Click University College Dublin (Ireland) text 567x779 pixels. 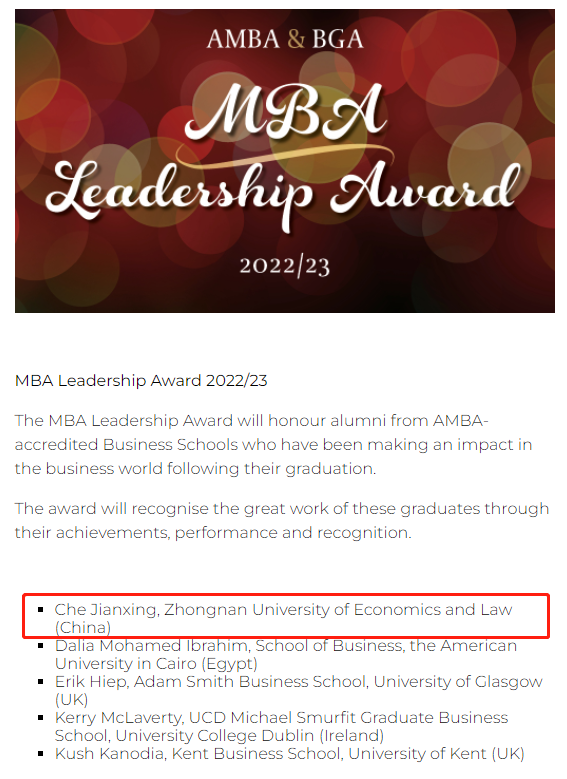250,735
